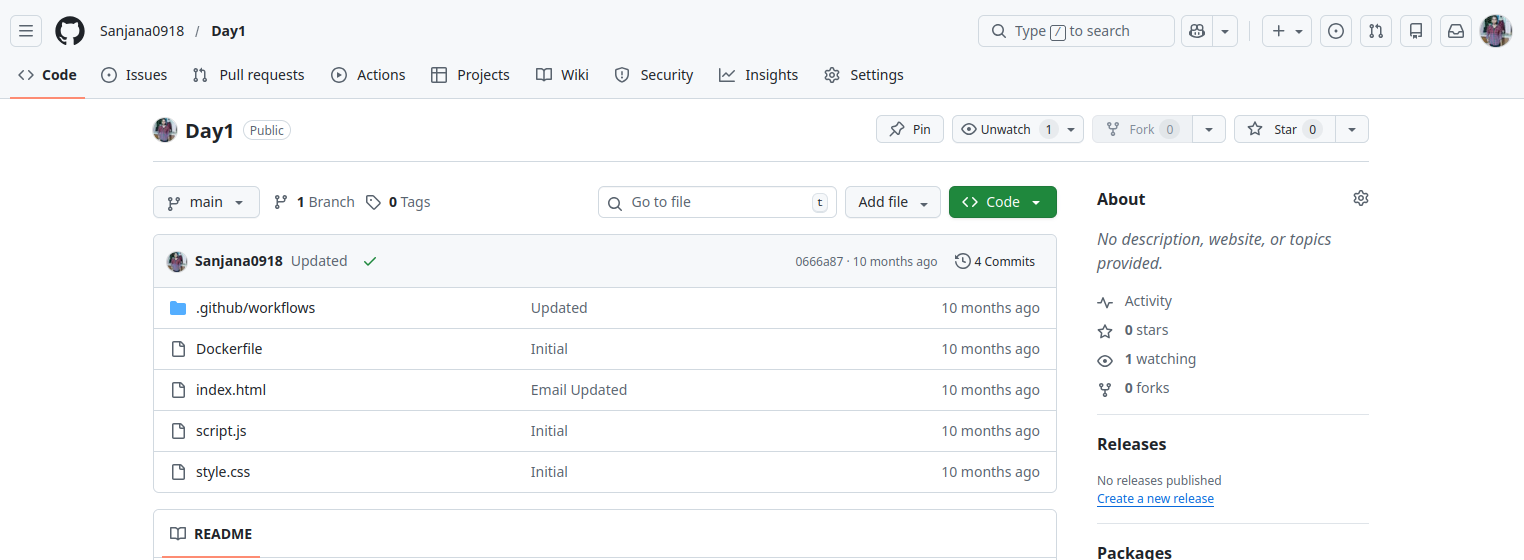Click the file icon beside Dockerfile
This screenshot has height=560, width=1524.
pyautogui.click(x=178, y=349)
